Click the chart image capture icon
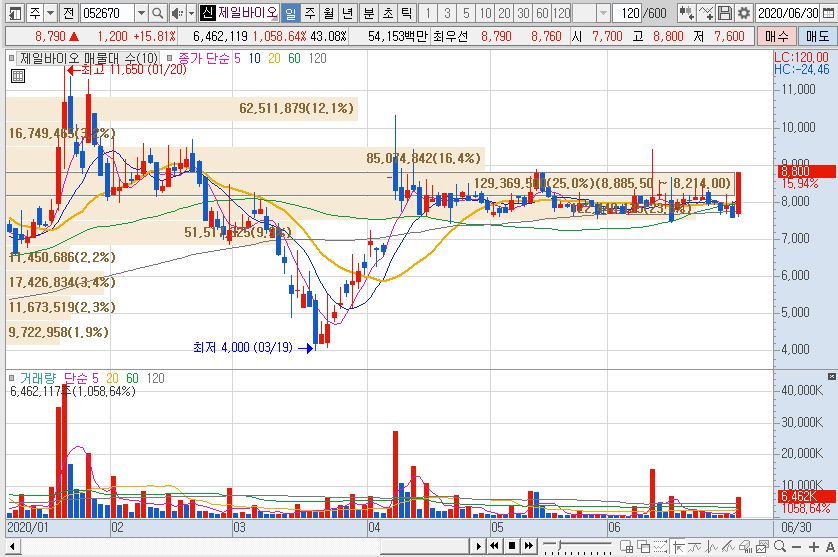The width and height of the screenshot is (838, 557). pos(762,546)
